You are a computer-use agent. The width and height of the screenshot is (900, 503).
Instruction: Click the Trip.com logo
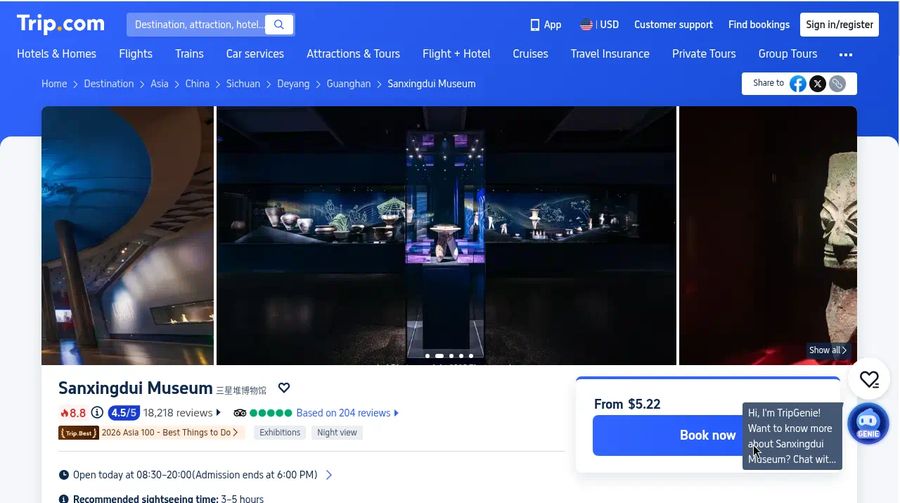61,24
